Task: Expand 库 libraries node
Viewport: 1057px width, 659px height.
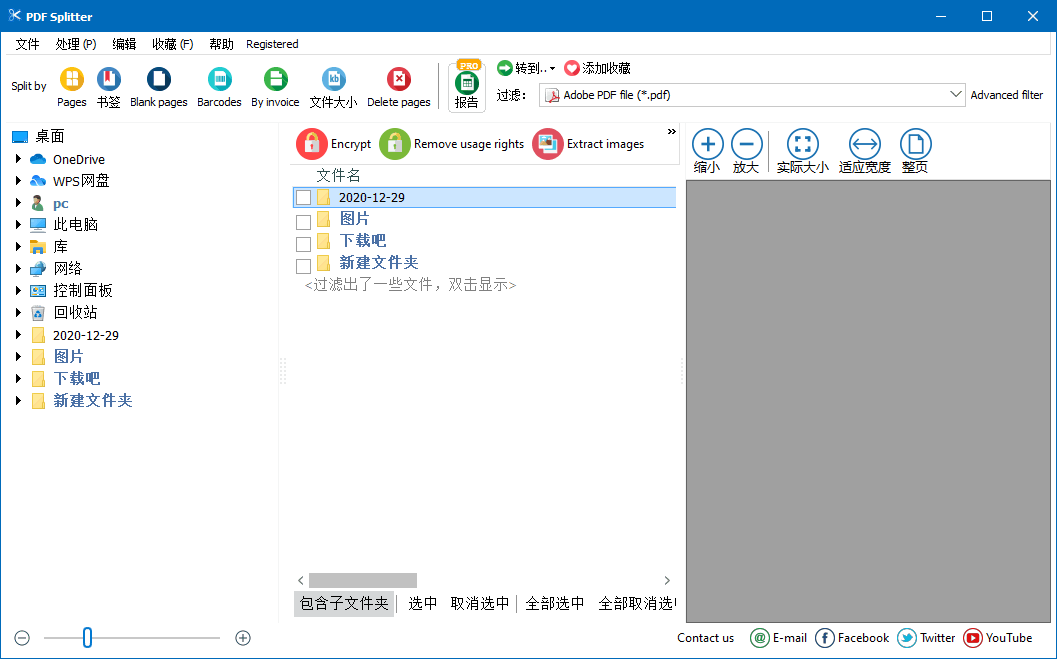Action: [x=18, y=247]
